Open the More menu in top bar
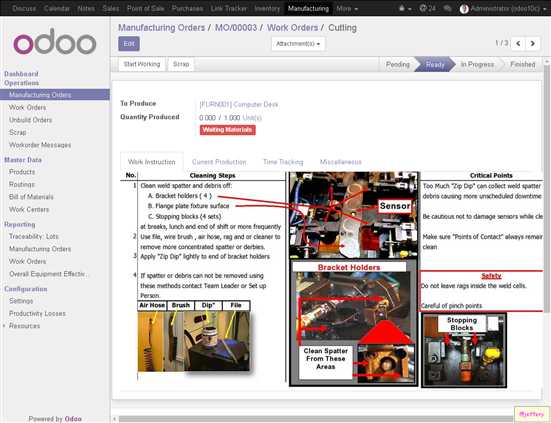The height and width of the screenshot is (423, 551). click(x=347, y=8)
